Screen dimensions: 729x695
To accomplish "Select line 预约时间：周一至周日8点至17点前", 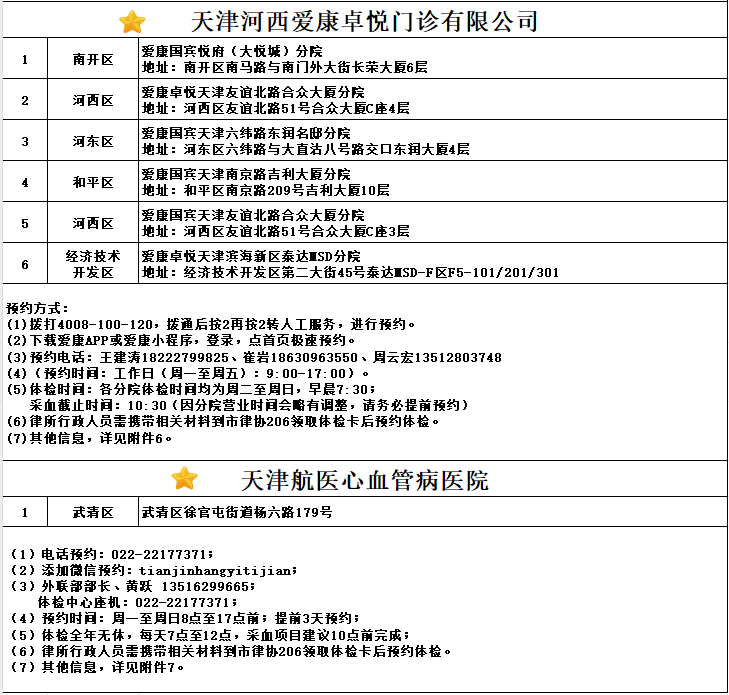I will [x=186, y=619].
